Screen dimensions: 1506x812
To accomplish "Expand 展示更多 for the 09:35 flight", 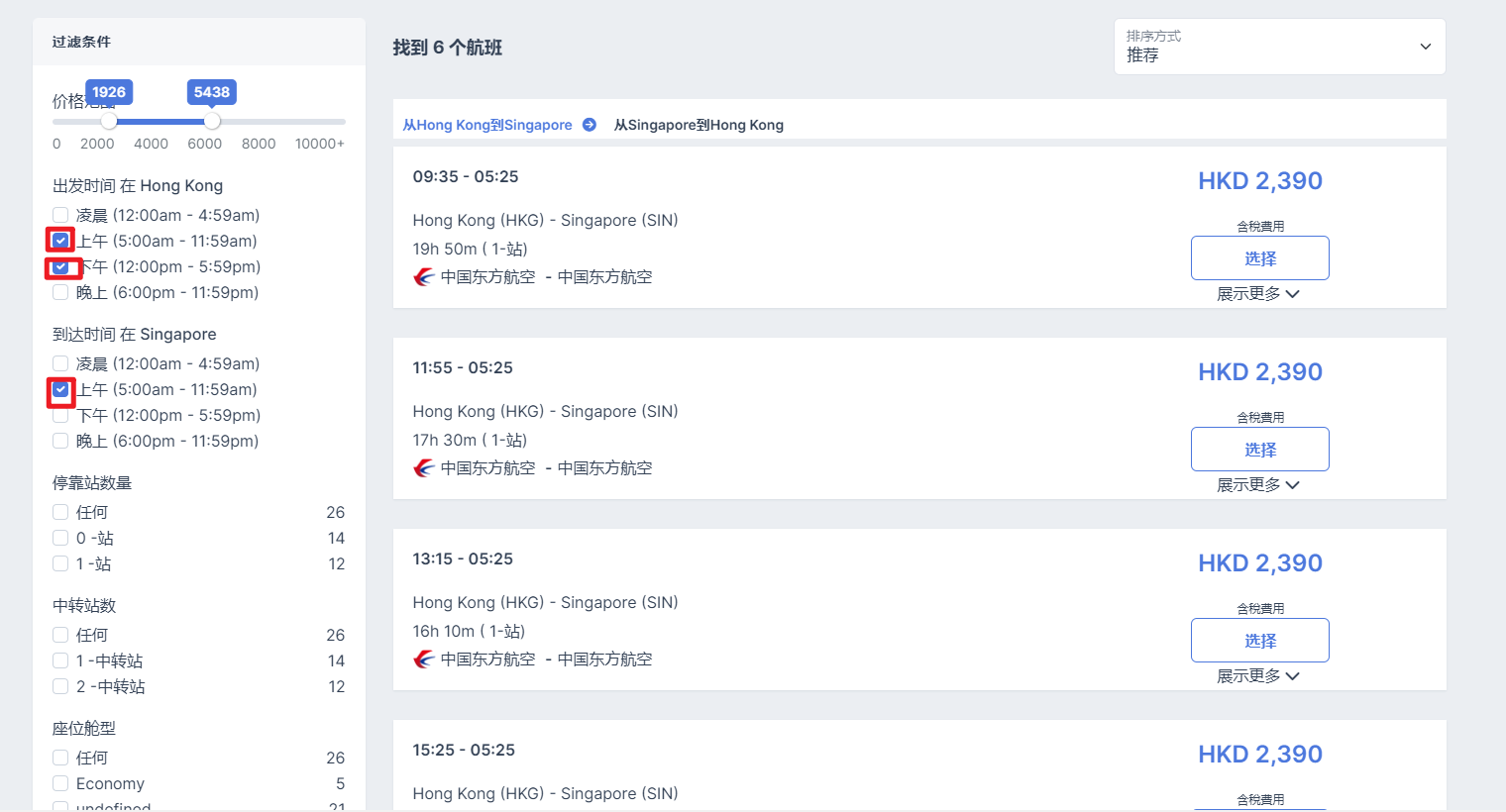I will (1258, 294).
